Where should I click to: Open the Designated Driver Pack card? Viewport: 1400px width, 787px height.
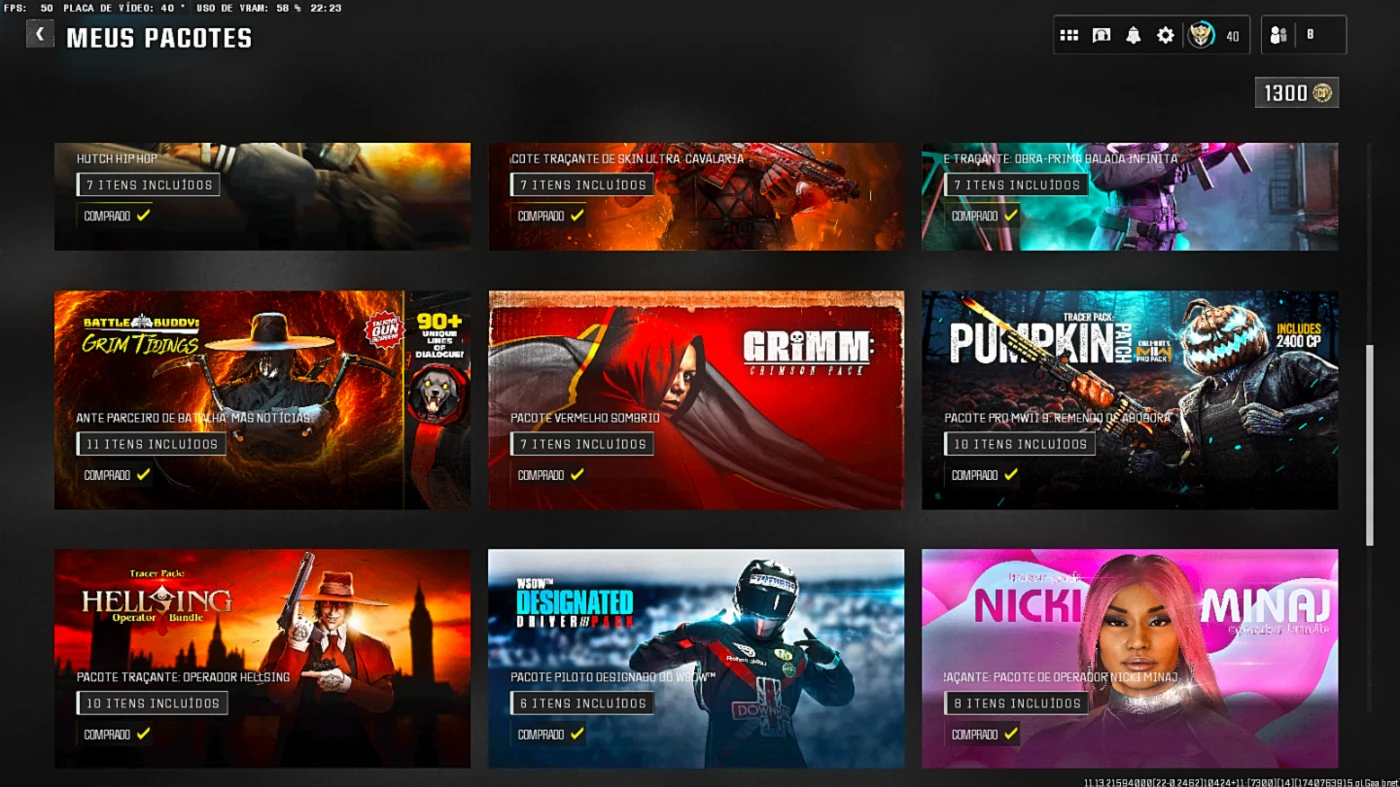(696, 658)
